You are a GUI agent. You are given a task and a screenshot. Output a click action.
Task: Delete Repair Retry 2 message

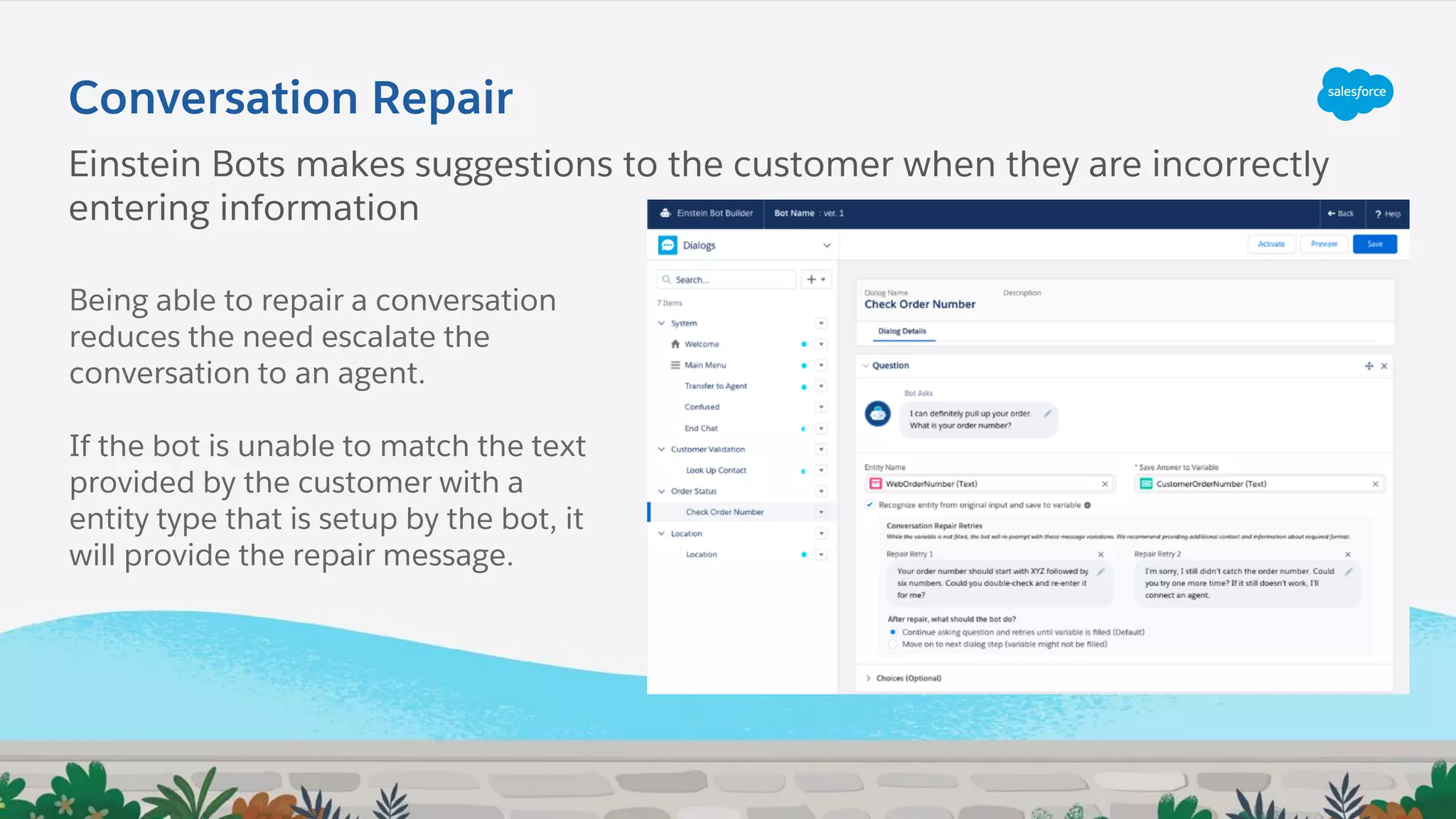pyautogui.click(x=1348, y=555)
